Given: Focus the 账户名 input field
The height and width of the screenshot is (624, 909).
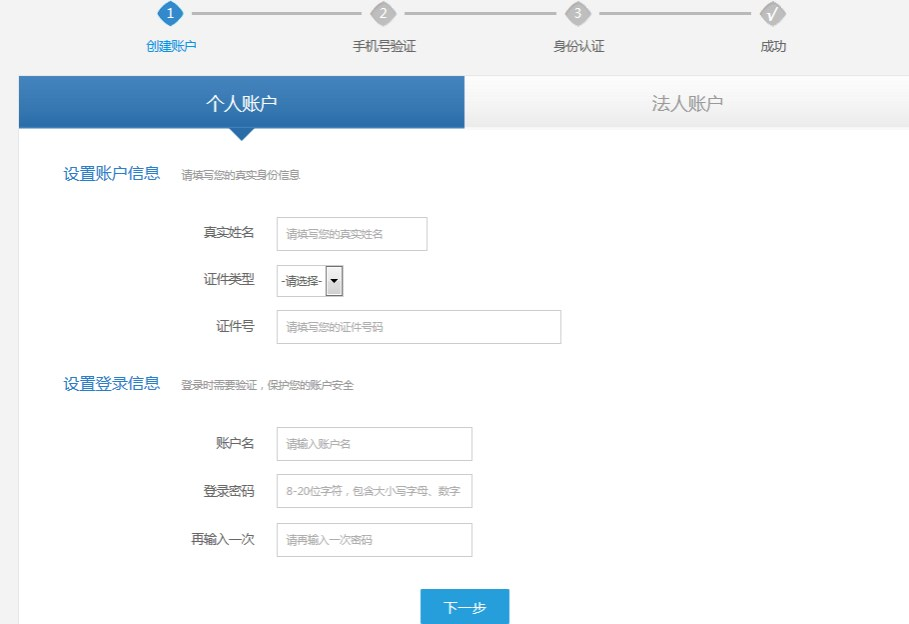Looking at the screenshot, I should [x=374, y=444].
